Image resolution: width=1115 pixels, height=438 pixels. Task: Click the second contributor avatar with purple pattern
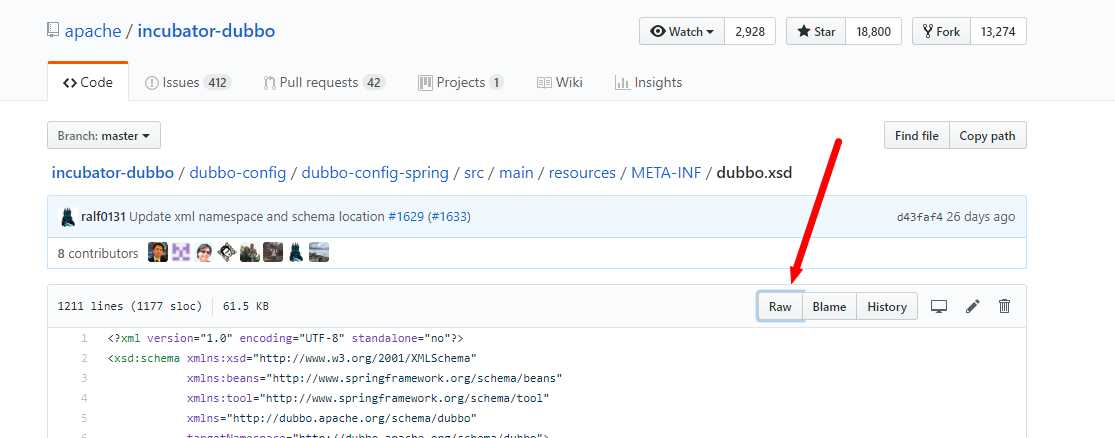[181, 252]
